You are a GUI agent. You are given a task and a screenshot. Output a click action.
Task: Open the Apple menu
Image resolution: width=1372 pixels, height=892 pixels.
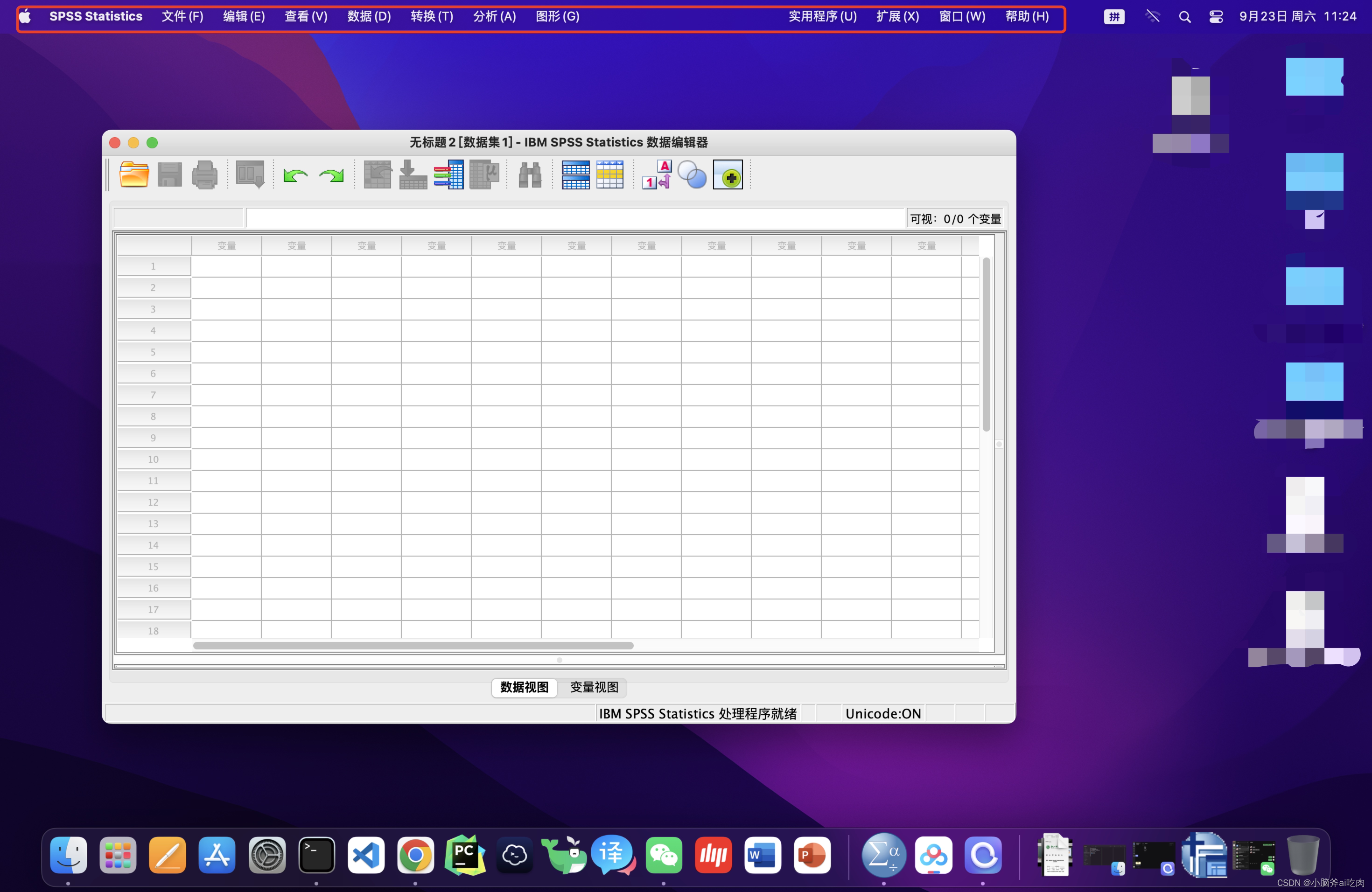[25, 16]
